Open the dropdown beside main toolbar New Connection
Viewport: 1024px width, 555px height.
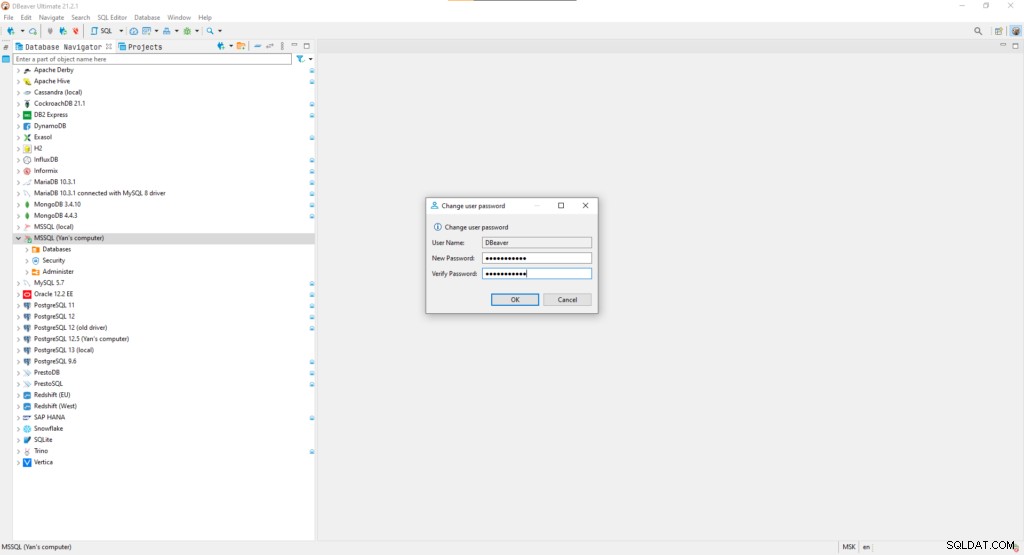point(22,31)
